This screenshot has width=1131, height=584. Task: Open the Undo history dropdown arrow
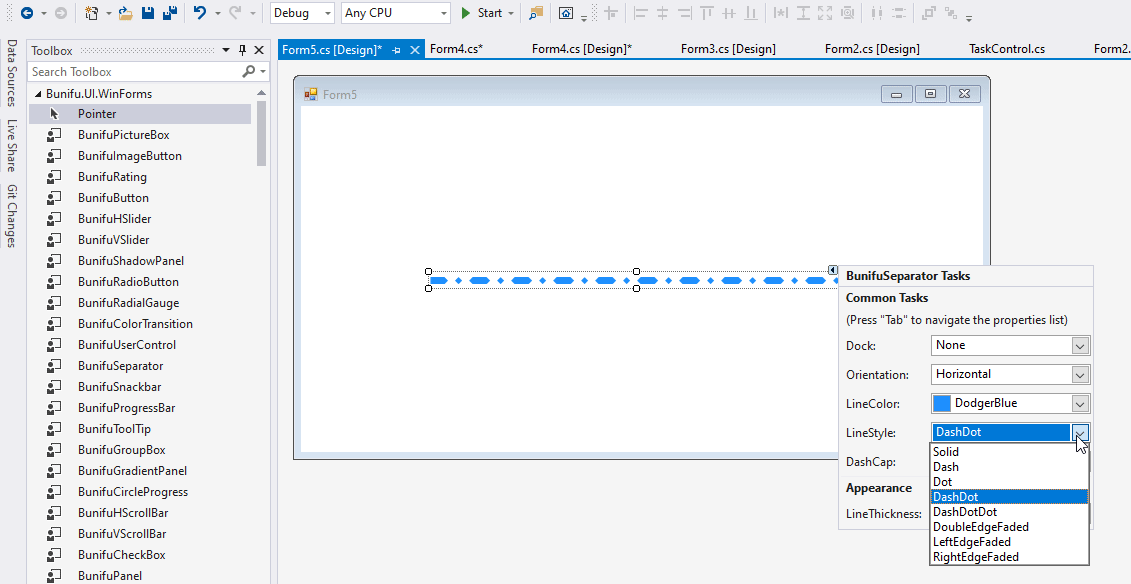[217, 13]
